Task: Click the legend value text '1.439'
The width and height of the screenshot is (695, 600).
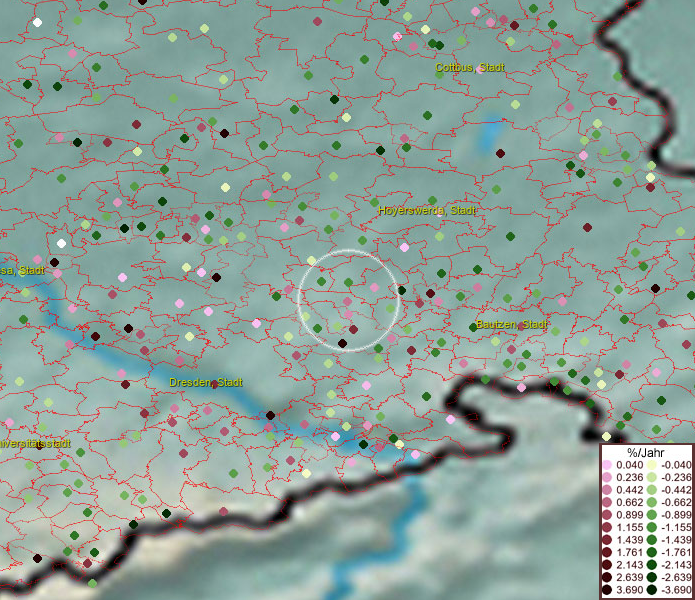Action: [629, 540]
